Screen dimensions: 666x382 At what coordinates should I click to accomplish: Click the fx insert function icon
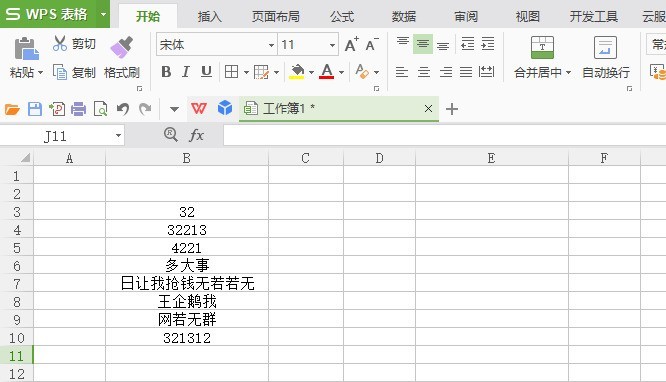(x=196, y=136)
